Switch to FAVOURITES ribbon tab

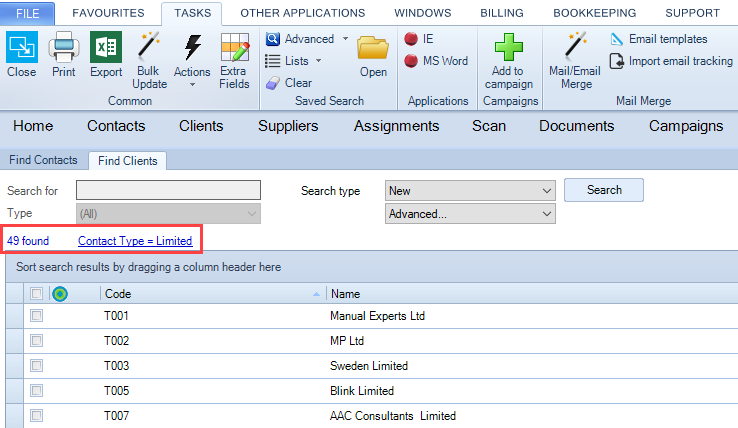point(108,13)
